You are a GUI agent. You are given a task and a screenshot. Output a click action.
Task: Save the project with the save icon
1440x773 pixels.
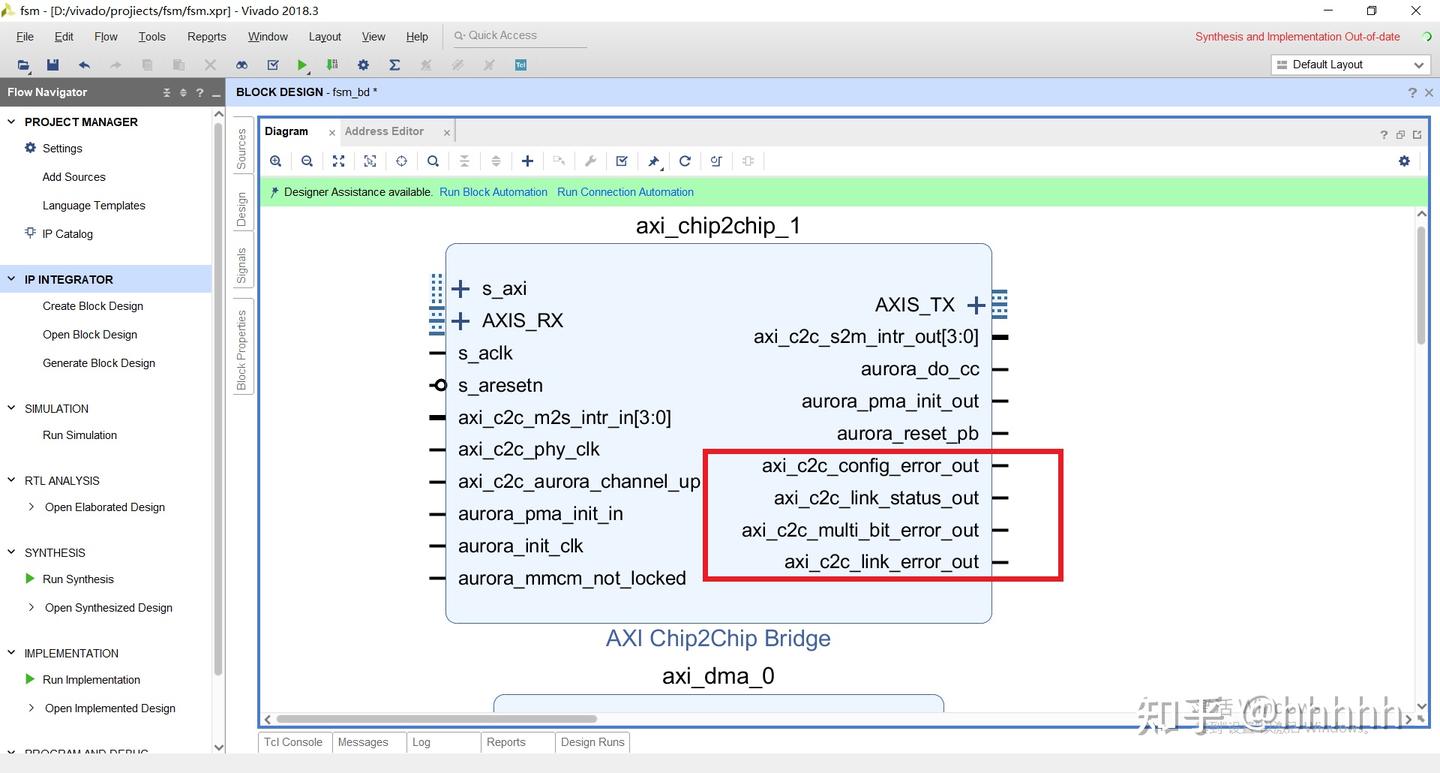tap(51, 64)
